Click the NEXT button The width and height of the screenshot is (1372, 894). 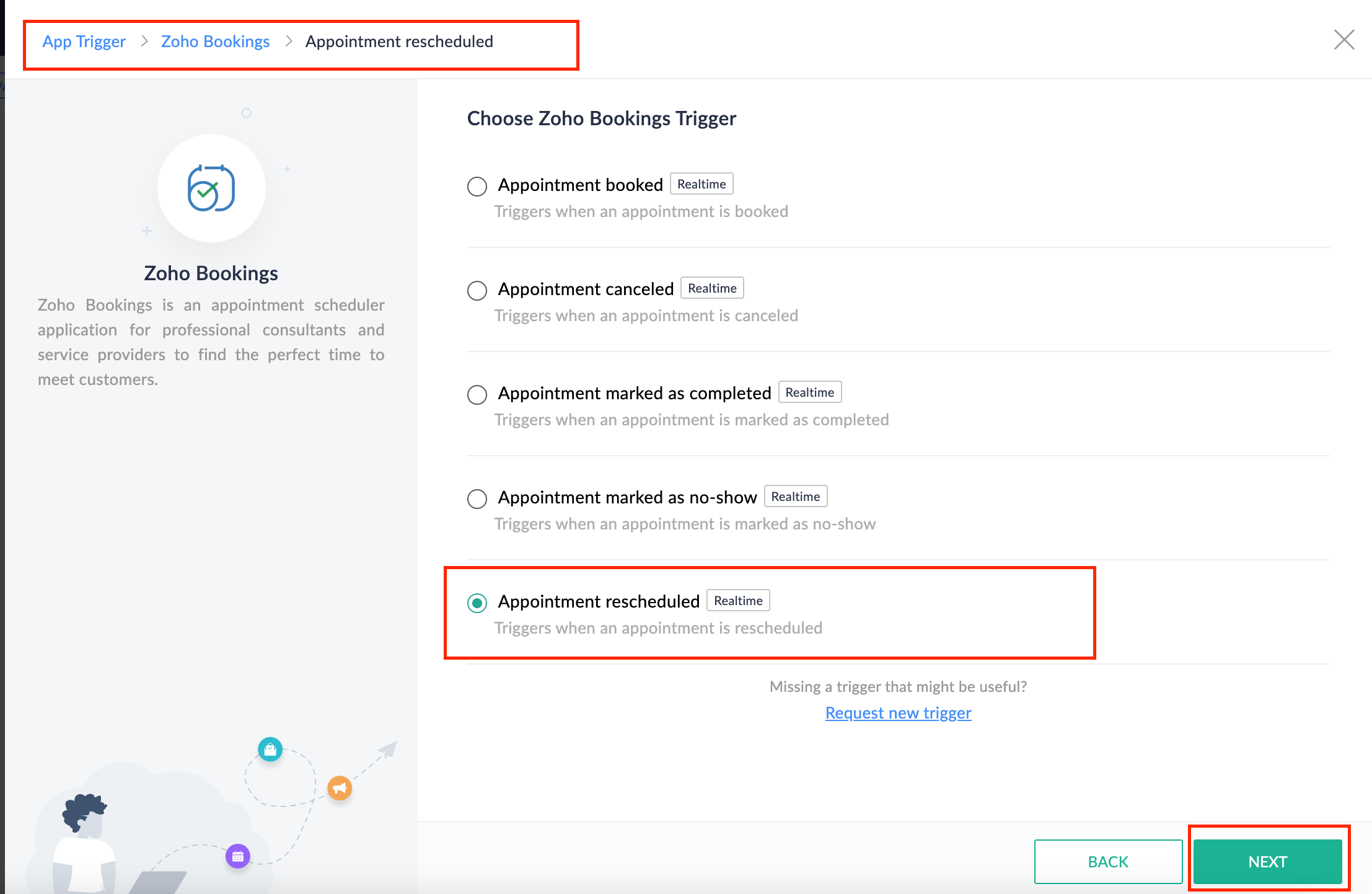click(x=1267, y=862)
